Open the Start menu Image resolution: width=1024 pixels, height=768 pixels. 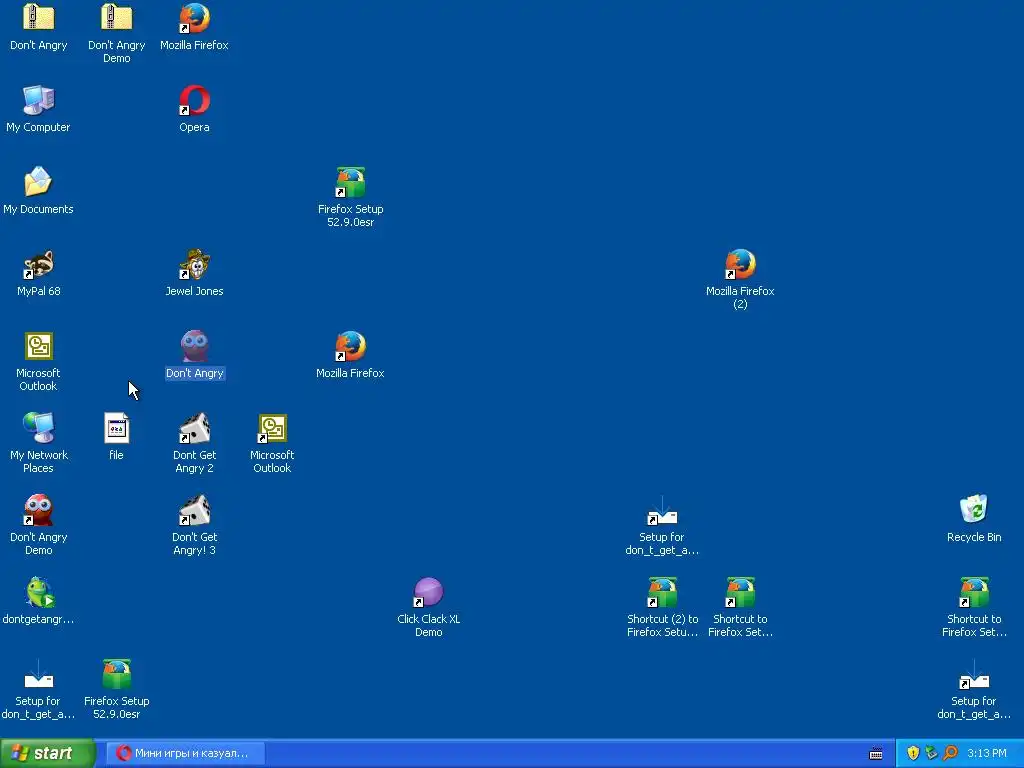pyautogui.click(x=47, y=753)
